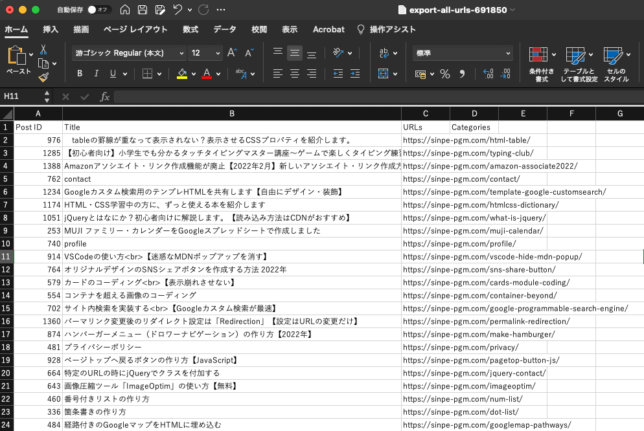Click the Paste (ペースト) clipboard icon
The width and height of the screenshot is (644, 431).
point(16,55)
